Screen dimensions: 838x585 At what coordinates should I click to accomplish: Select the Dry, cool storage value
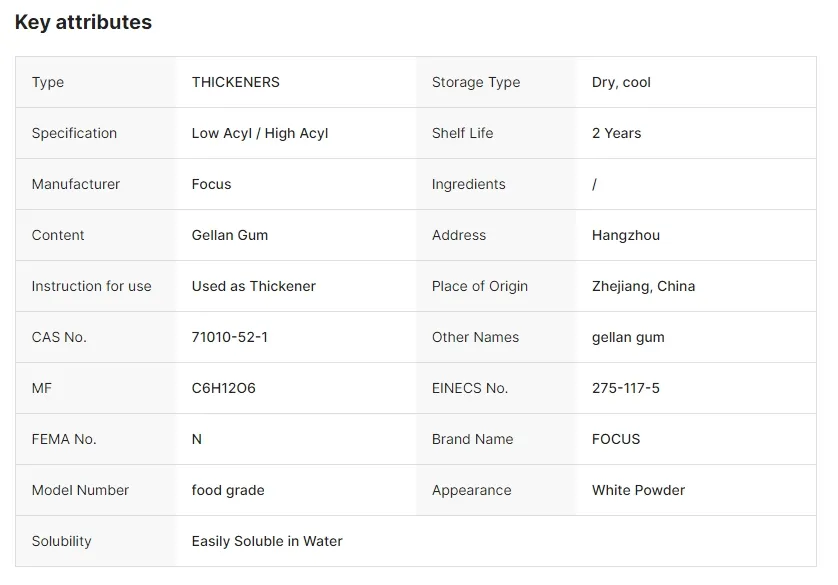[x=621, y=83]
